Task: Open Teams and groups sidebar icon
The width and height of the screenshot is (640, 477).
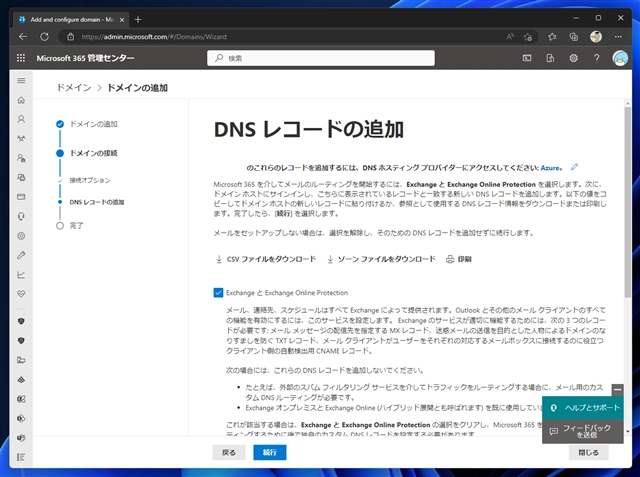Action: (x=21, y=139)
